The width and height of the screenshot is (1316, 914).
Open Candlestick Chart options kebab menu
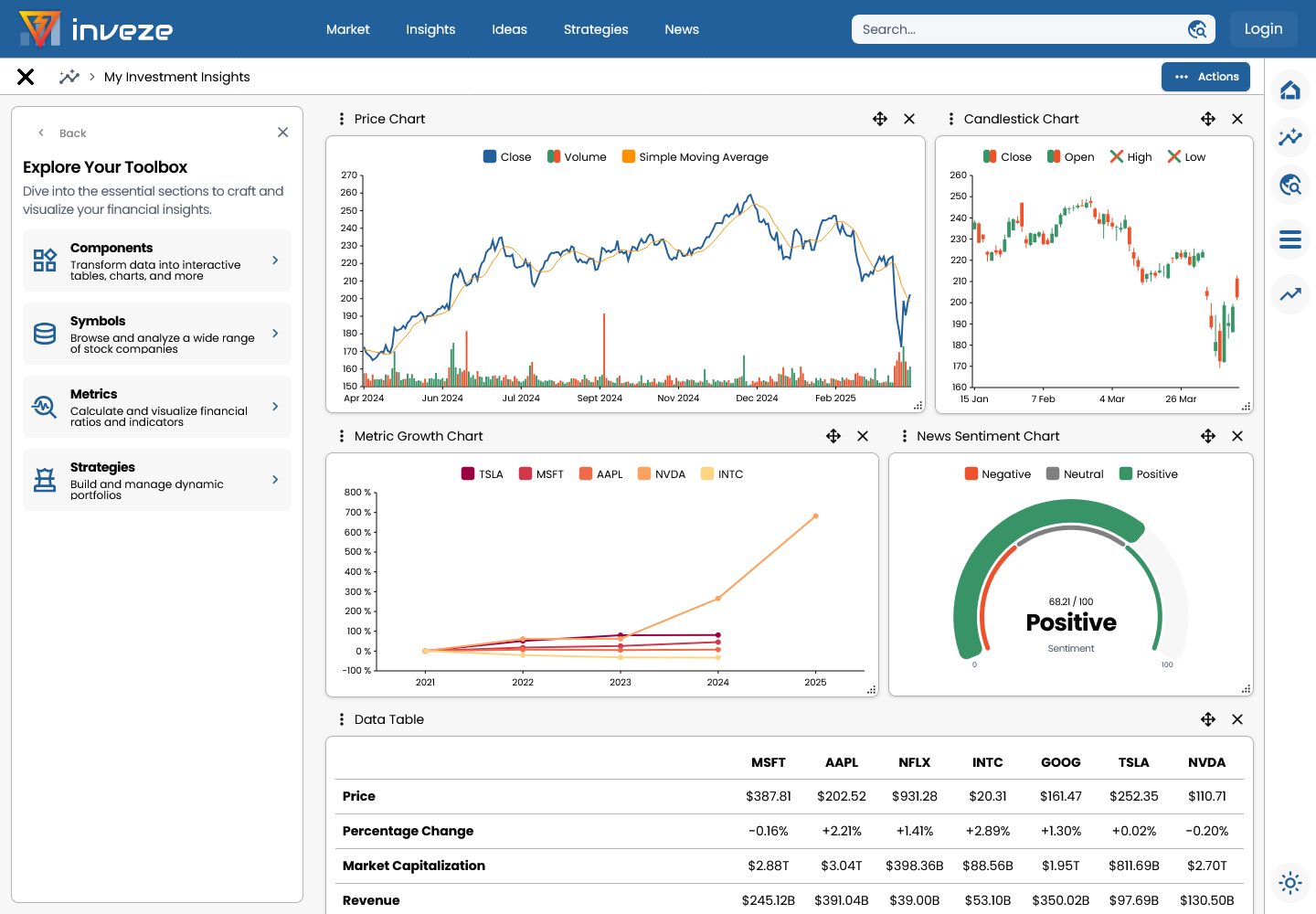tap(951, 119)
